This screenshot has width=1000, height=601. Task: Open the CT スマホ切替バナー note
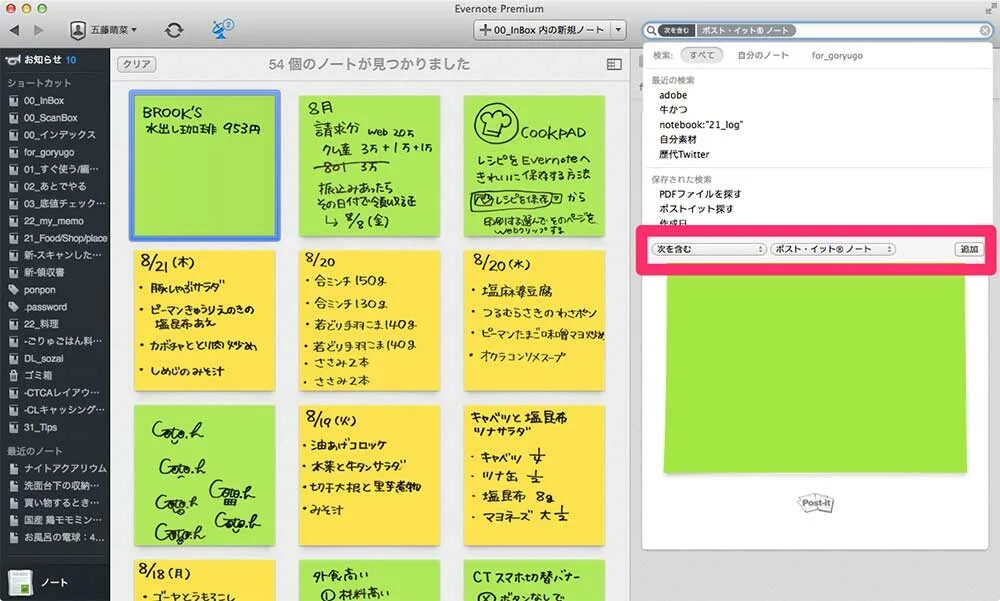pos(534,581)
